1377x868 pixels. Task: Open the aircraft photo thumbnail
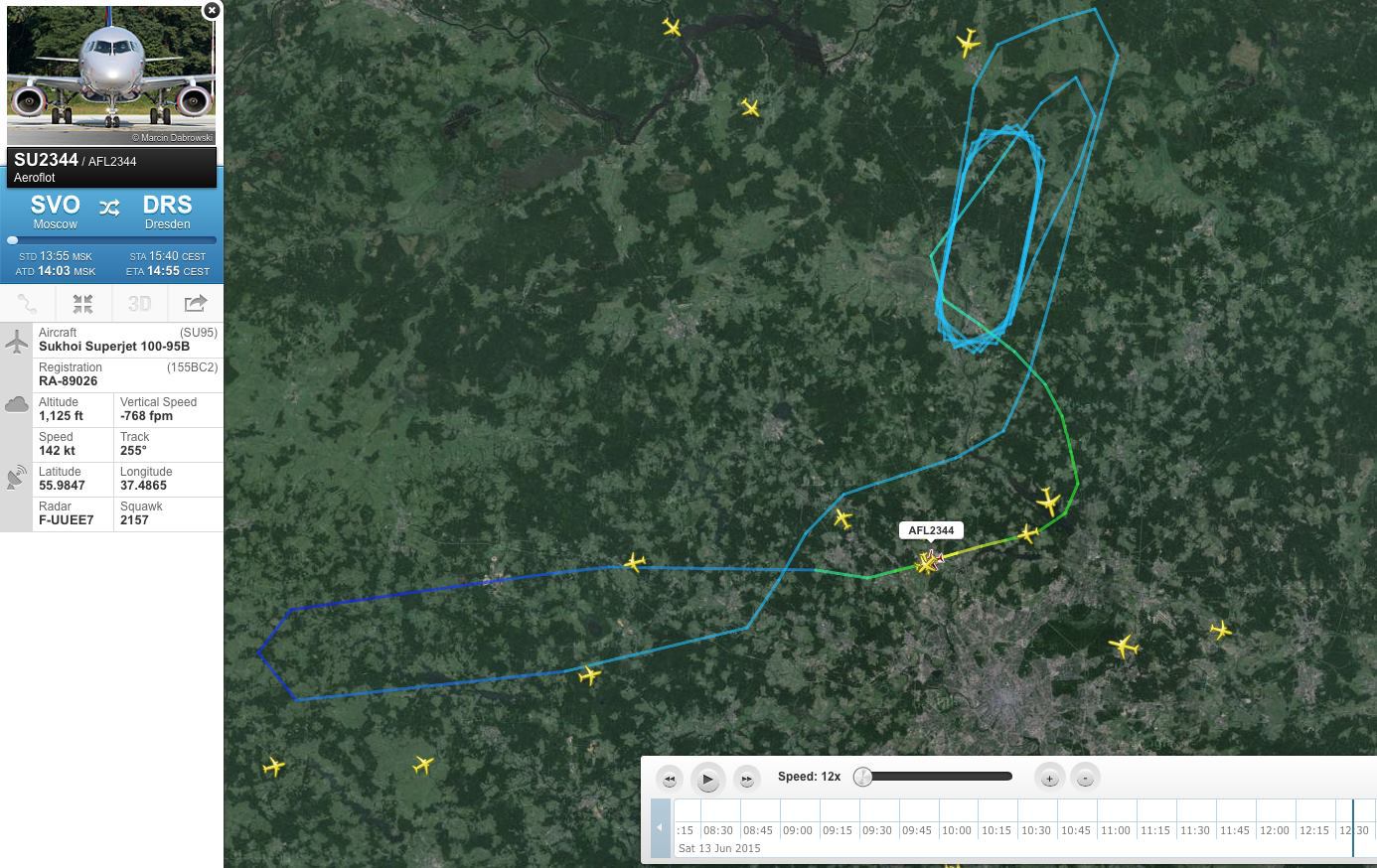click(x=111, y=75)
